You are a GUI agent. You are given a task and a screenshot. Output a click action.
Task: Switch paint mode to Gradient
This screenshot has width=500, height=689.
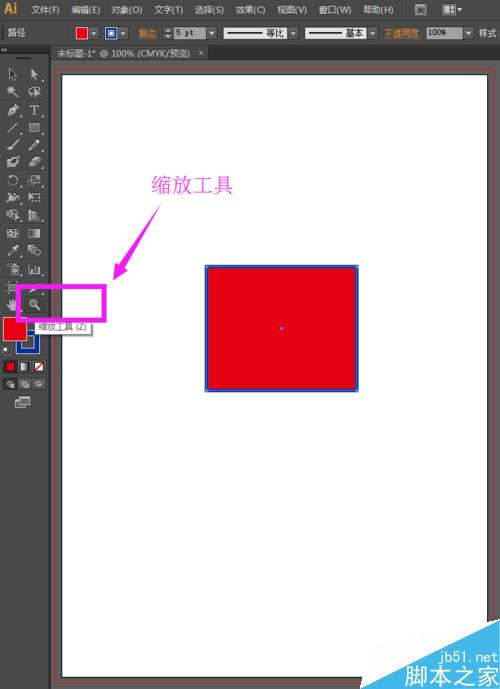coord(25,366)
